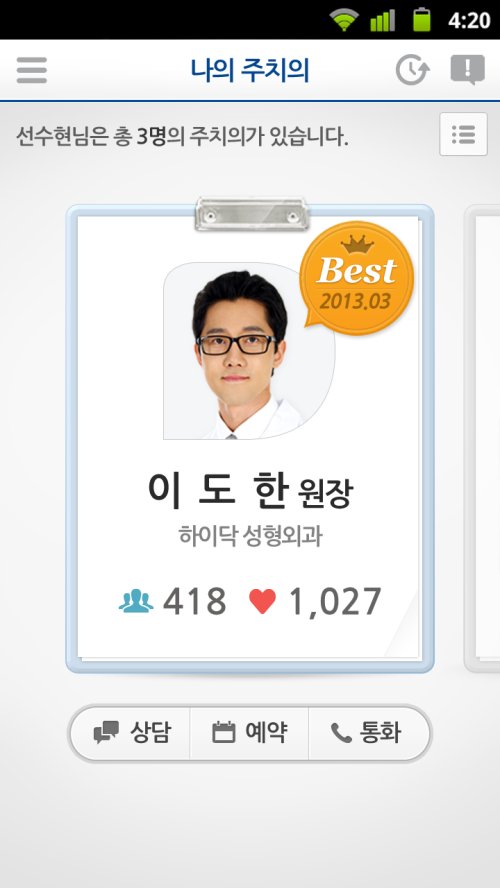500x888 pixels.
Task: Tap the battery status icon
Action: 421,20
